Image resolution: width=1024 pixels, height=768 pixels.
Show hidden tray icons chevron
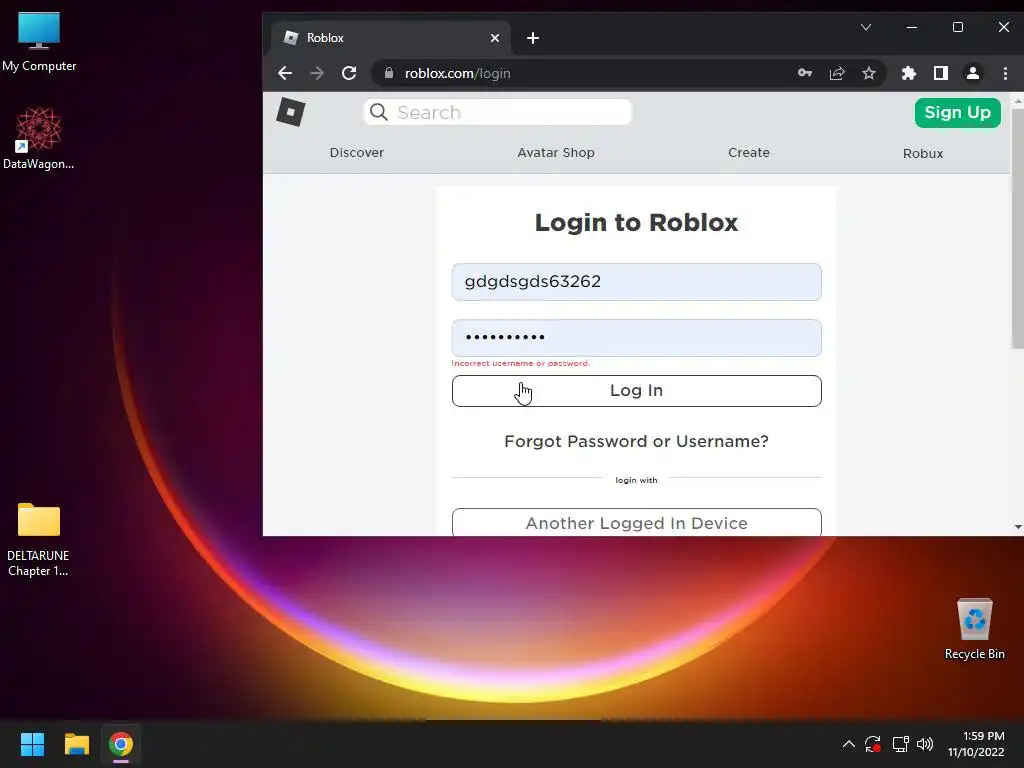tap(848, 743)
